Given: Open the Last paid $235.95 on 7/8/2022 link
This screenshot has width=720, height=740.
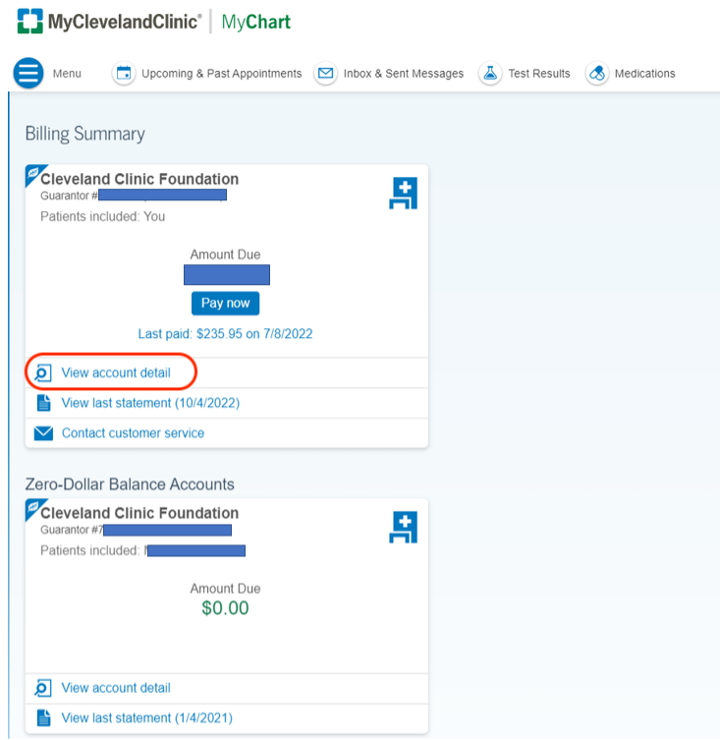Looking at the screenshot, I should [225, 334].
